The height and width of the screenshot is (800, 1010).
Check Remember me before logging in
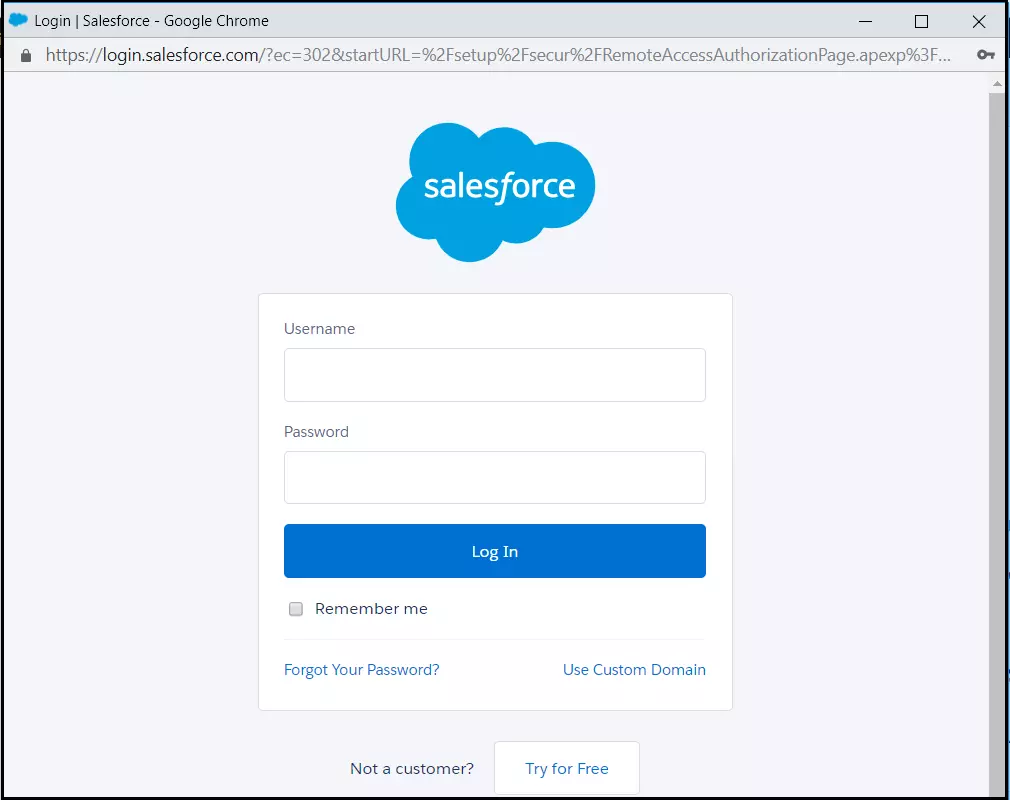pos(295,608)
